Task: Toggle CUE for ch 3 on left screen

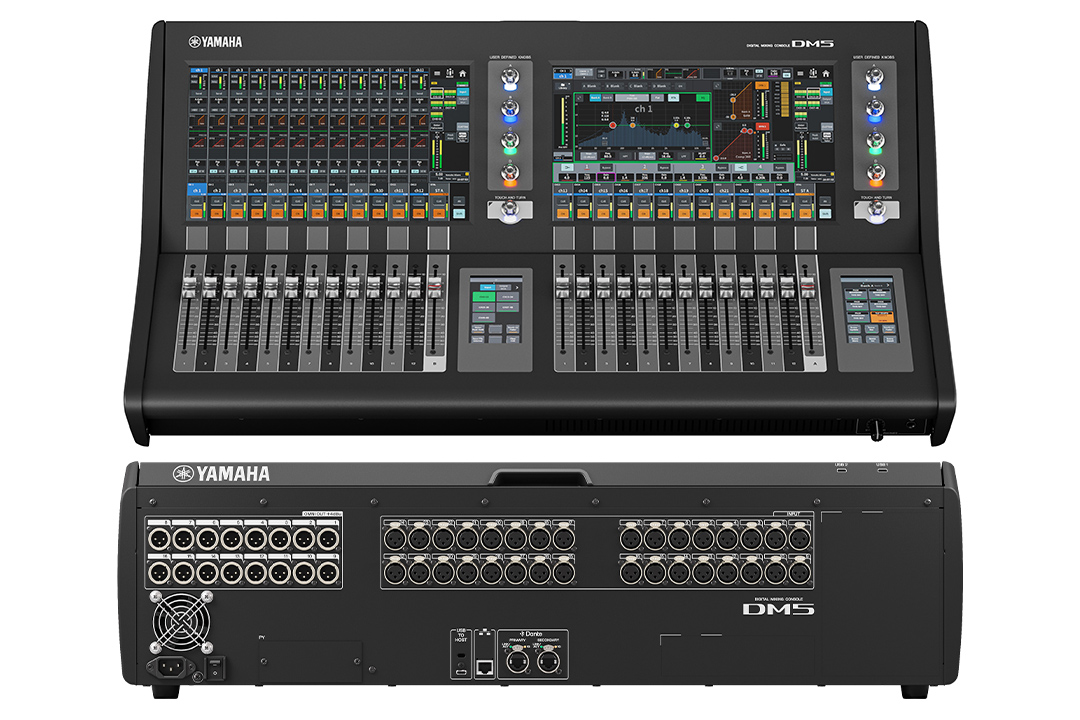Action: tap(237, 201)
